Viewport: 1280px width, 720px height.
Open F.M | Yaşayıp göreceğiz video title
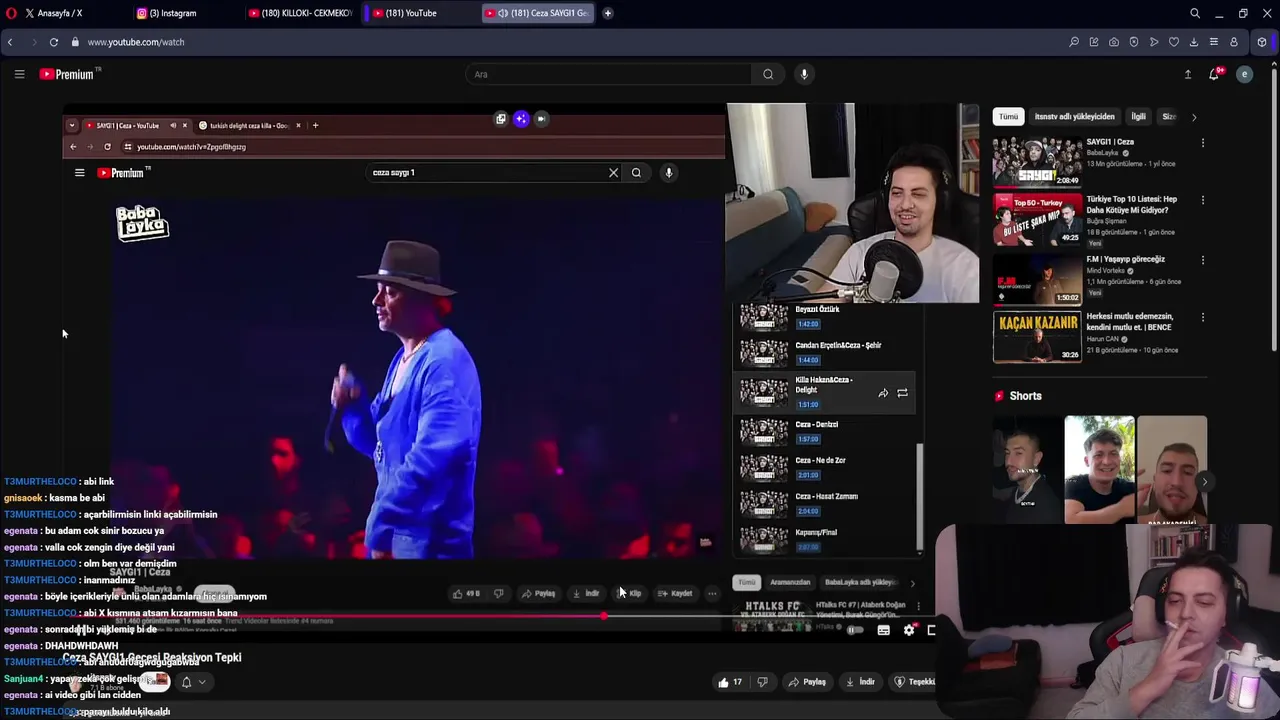click(1126, 259)
